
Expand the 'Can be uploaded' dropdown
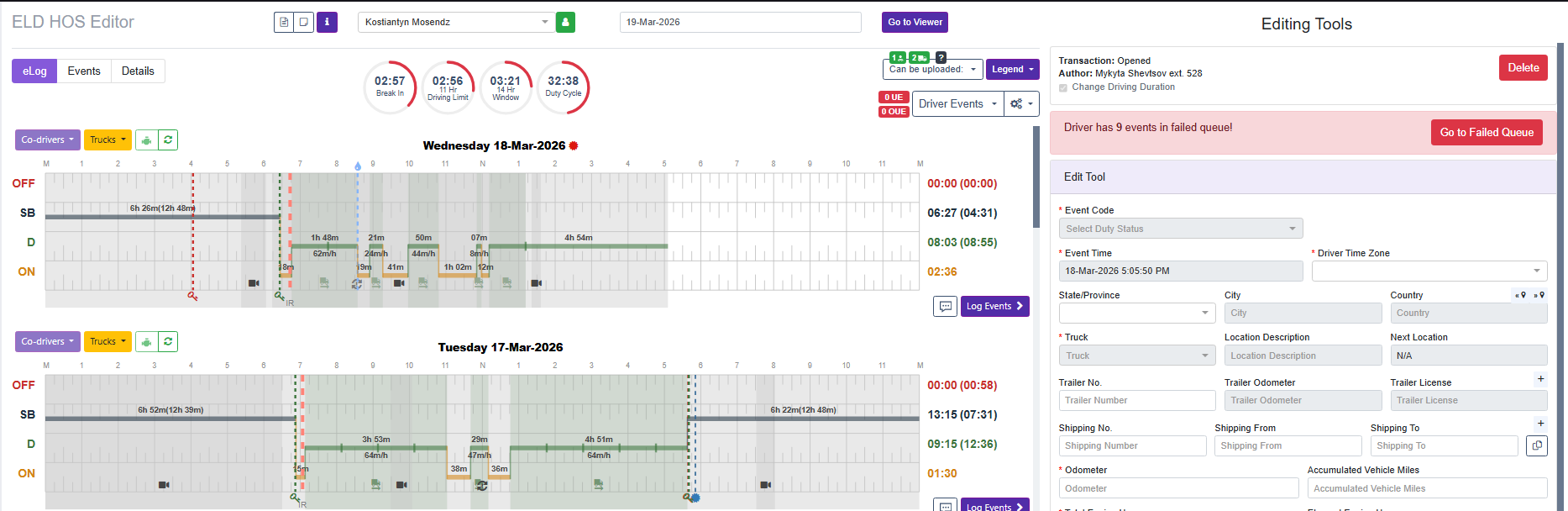click(932, 69)
